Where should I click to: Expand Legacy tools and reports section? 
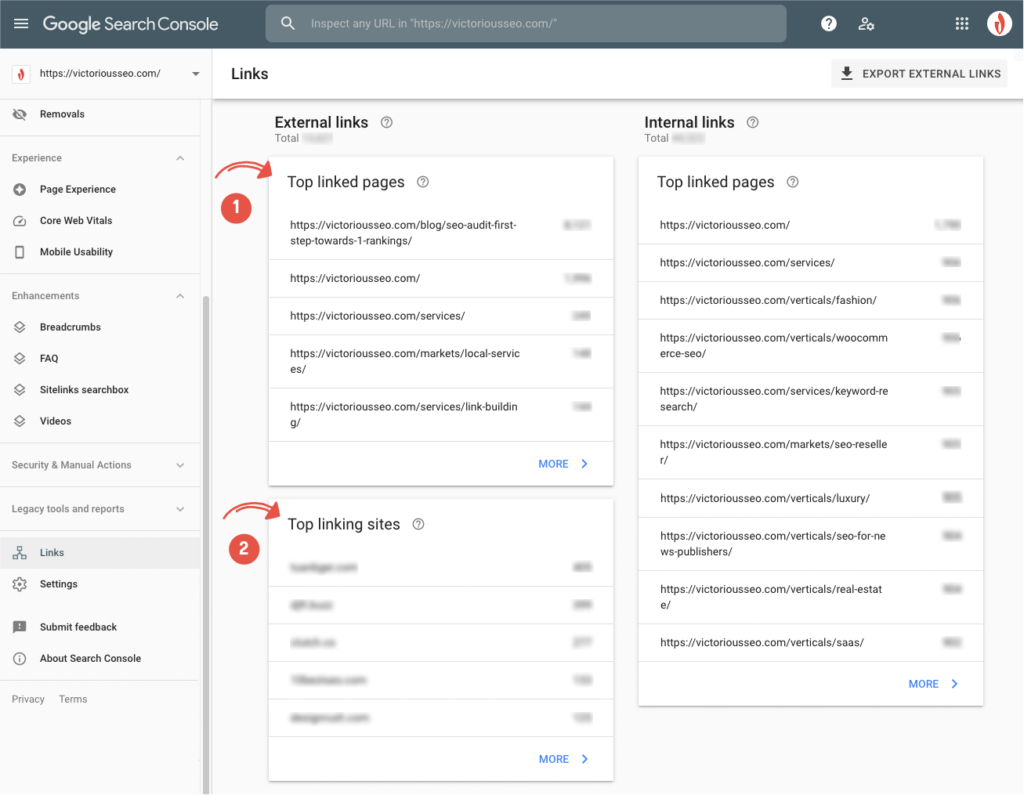[x=180, y=509]
